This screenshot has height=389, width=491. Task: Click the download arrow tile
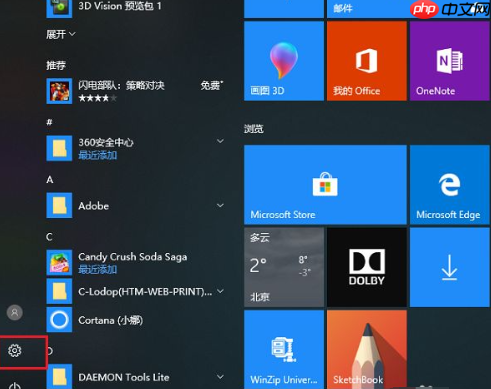[x=450, y=267]
